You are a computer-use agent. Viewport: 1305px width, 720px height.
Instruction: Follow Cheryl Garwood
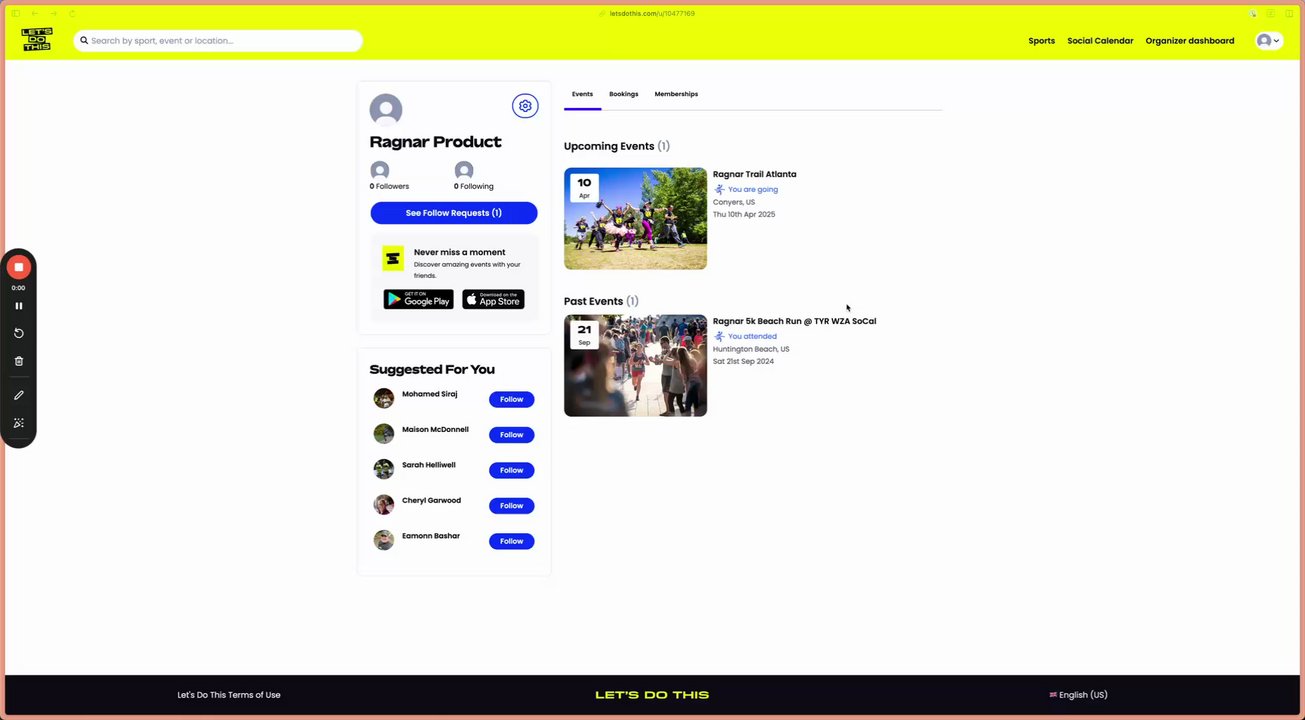pyautogui.click(x=512, y=506)
